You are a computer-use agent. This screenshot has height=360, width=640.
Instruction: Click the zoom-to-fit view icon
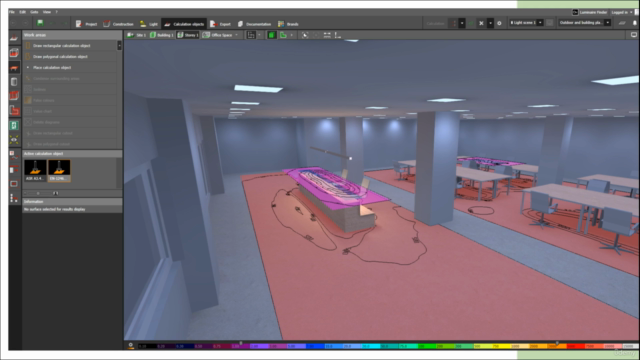coord(305,35)
